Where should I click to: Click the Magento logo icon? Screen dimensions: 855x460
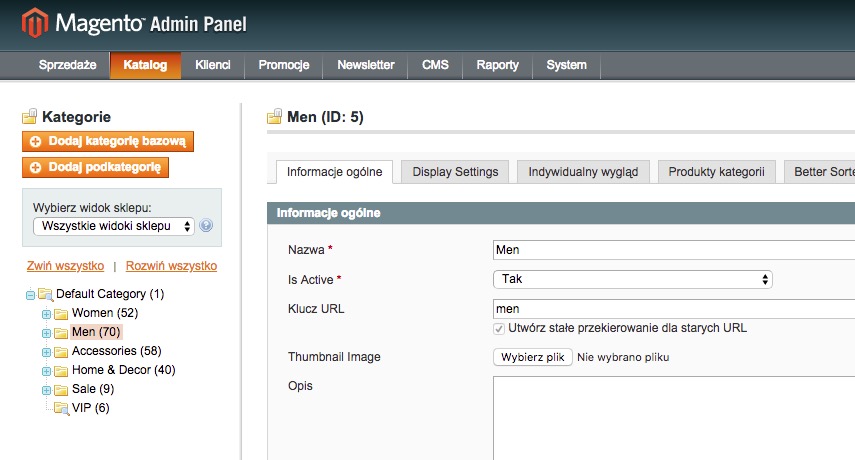pos(35,22)
